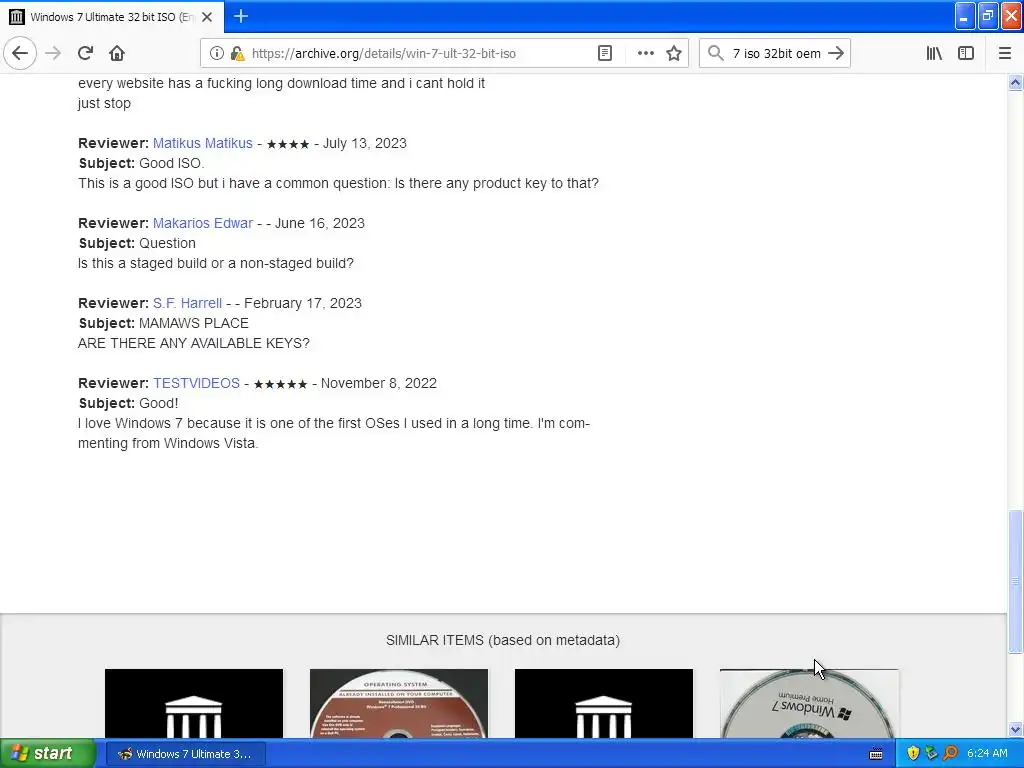This screenshot has width=1024, height=768.
Task: Show the sidebars icon
Action: pos(966,53)
